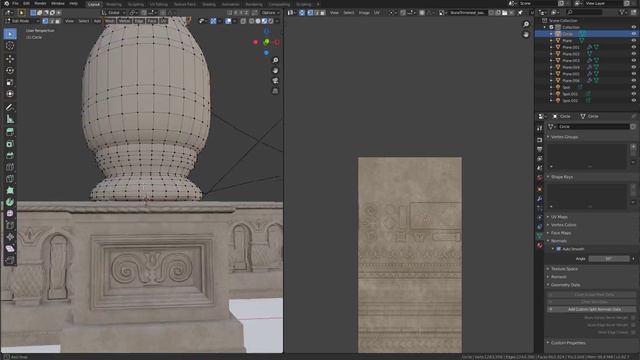This screenshot has width=640, height=360.
Task: Toggle the viewport camera view icon
Action: [x=276, y=81]
